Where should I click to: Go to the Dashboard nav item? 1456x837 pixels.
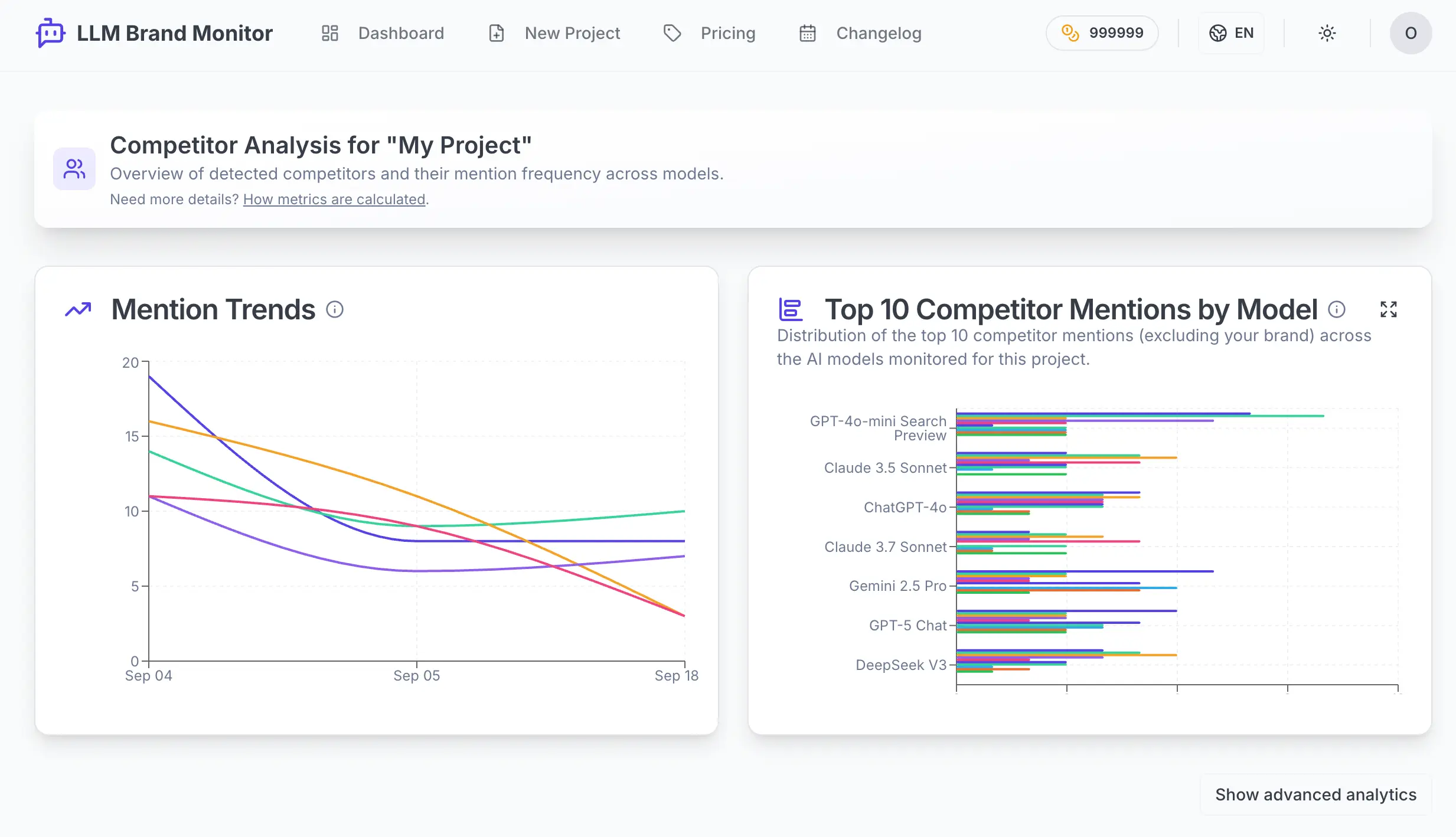pos(401,33)
